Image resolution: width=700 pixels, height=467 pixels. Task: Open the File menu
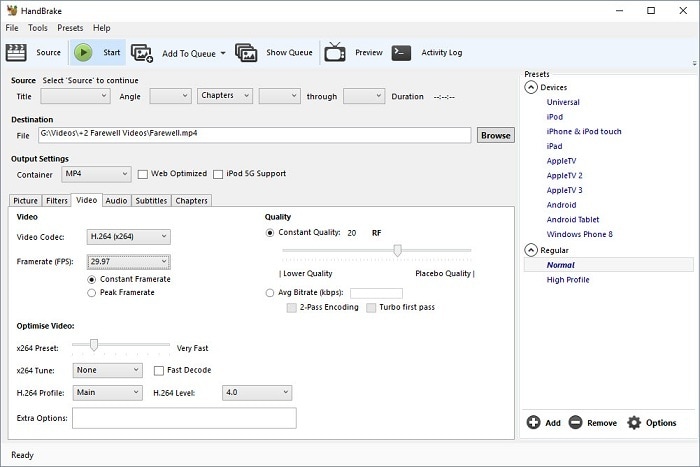[x=12, y=28]
